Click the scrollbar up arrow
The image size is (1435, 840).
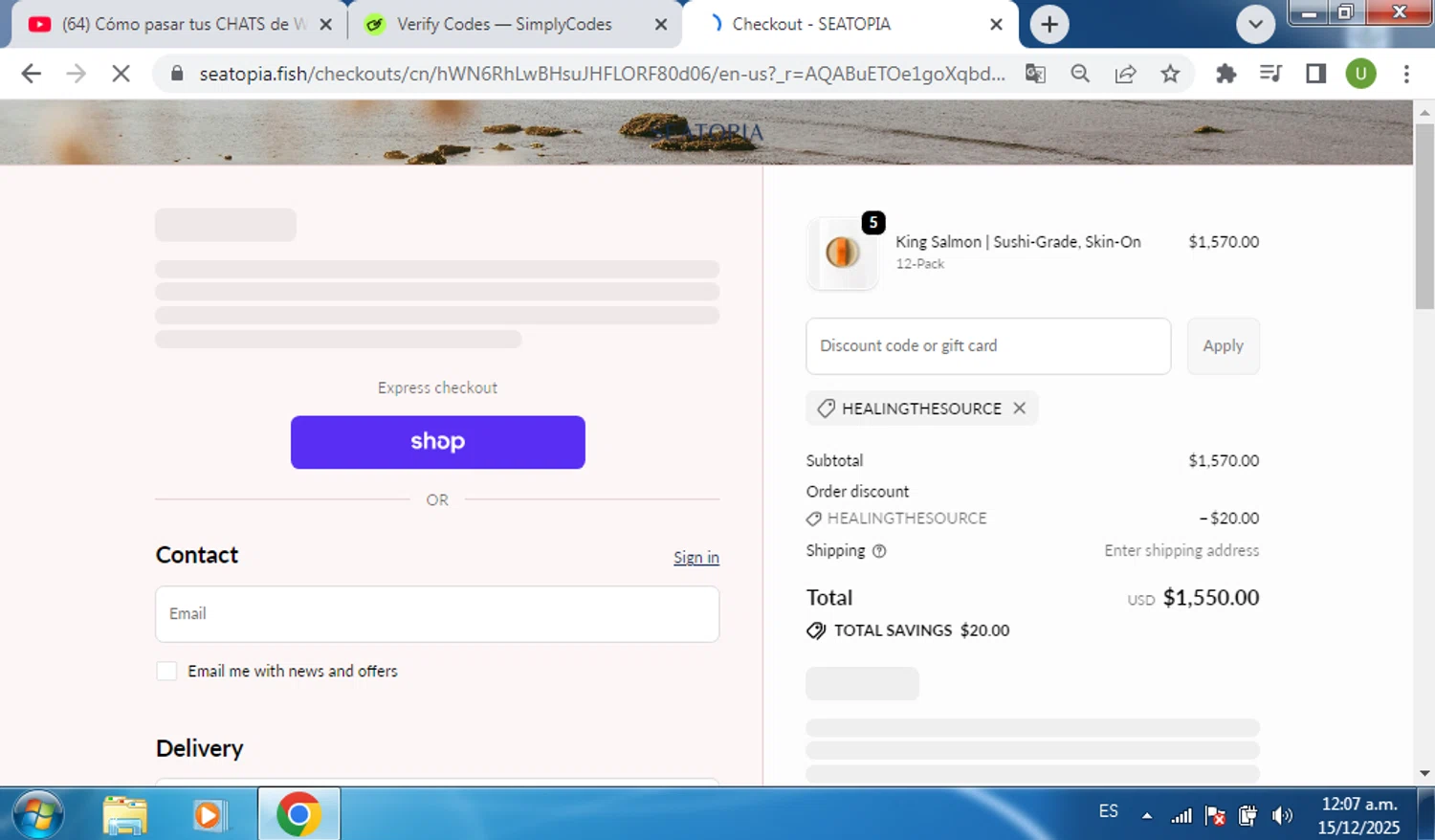point(1424,112)
